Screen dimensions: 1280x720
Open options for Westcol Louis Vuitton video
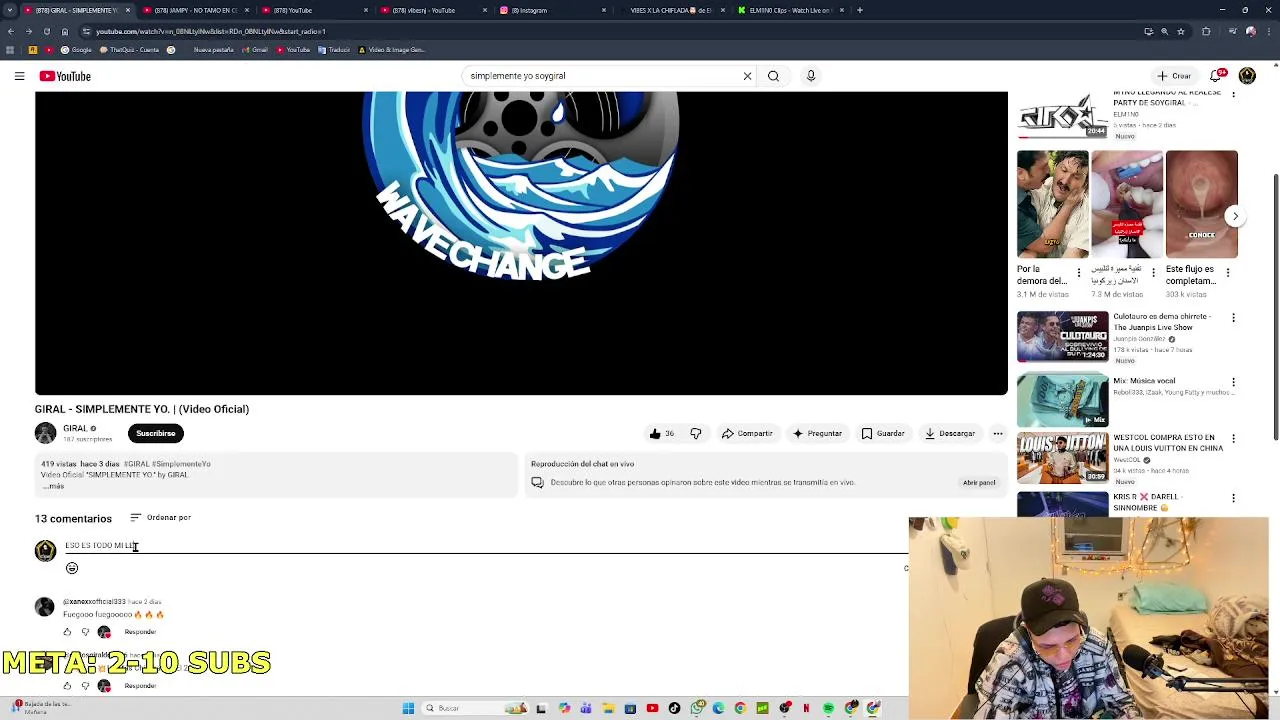pyautogui.click(x=1233, y=439)
